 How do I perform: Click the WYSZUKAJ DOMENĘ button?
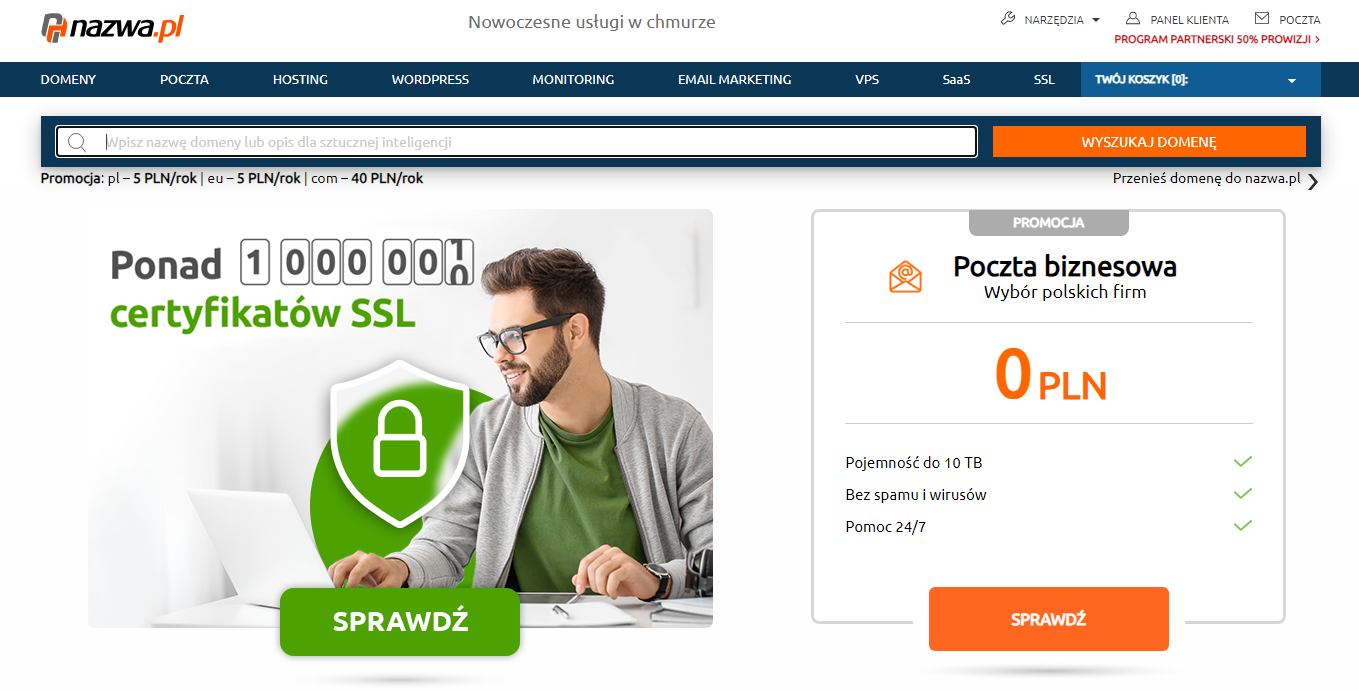click(1149, 142)
